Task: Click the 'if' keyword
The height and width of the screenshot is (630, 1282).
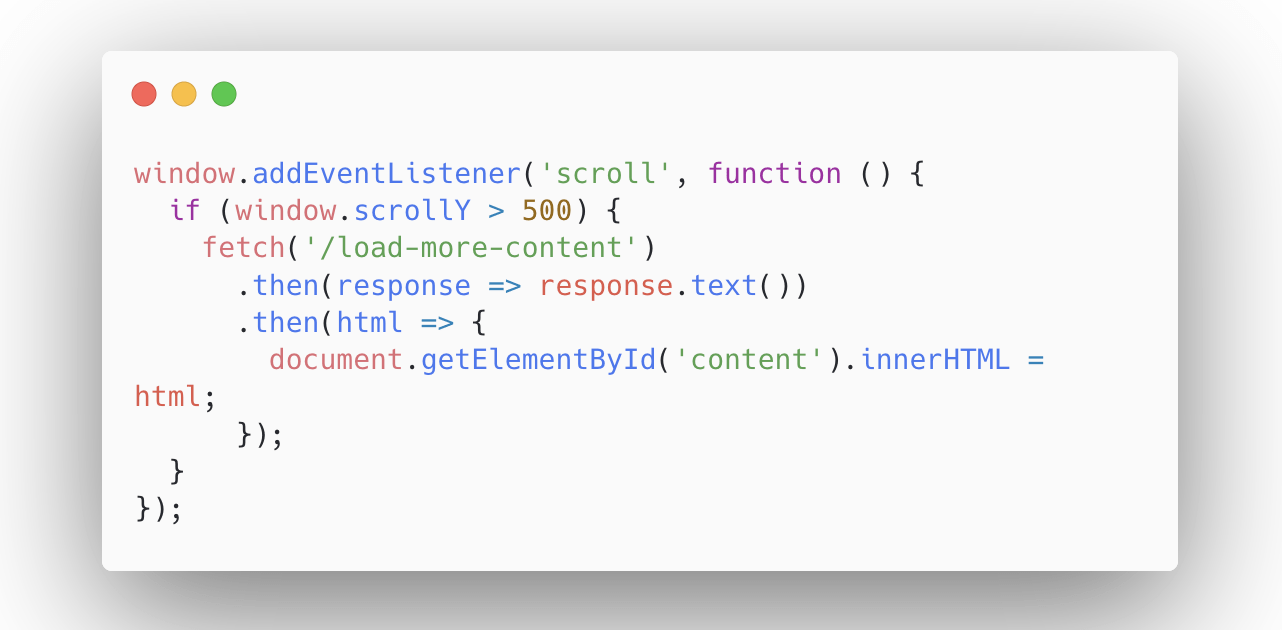Action: pyautogui.click(x=185, y=211)
